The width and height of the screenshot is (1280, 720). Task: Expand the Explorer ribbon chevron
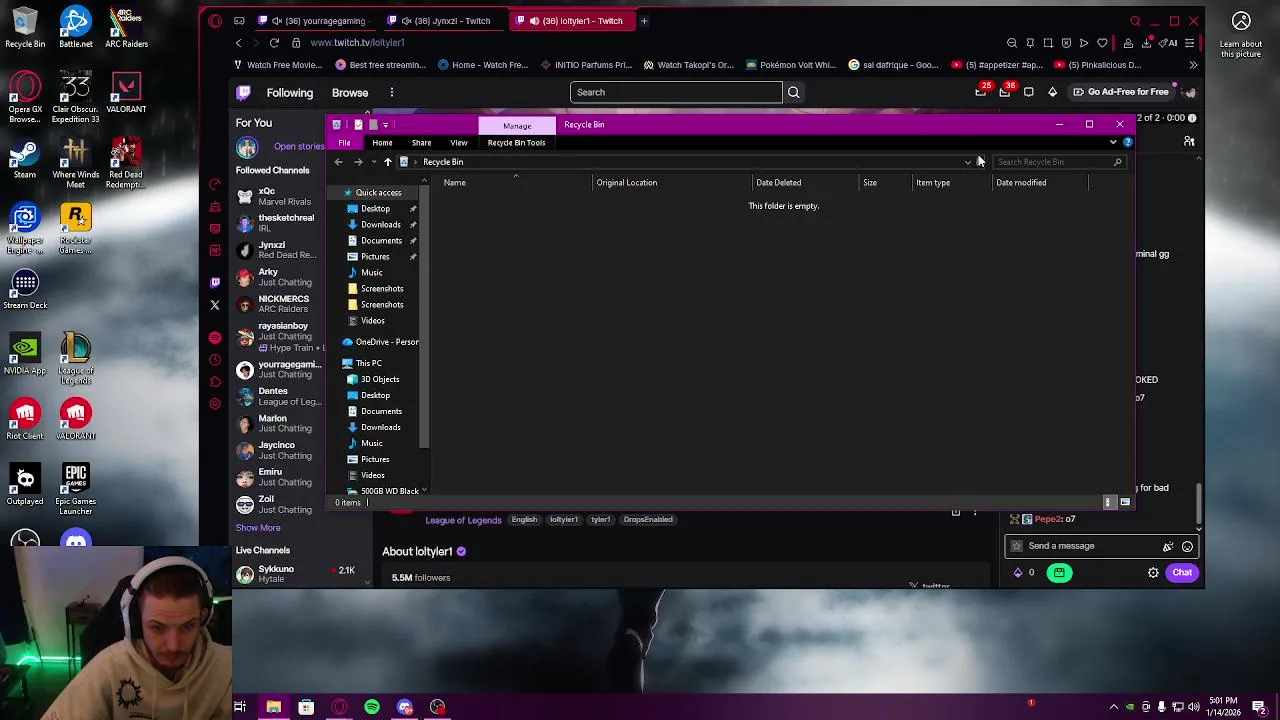pos(1113,142)
